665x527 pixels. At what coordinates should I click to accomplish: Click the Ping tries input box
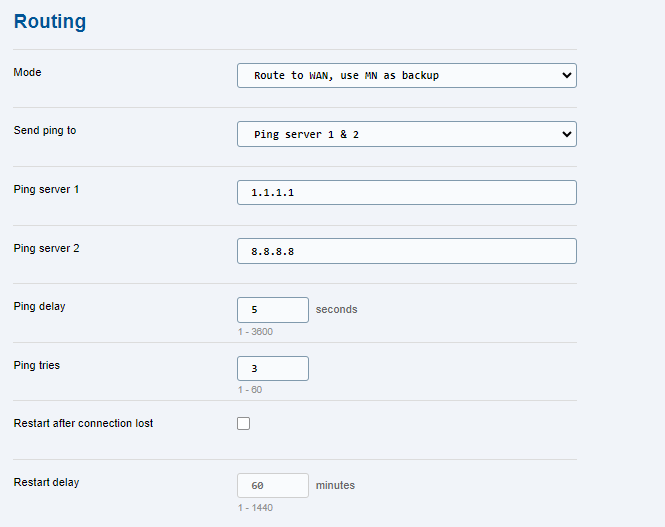(x=273, y=368)
